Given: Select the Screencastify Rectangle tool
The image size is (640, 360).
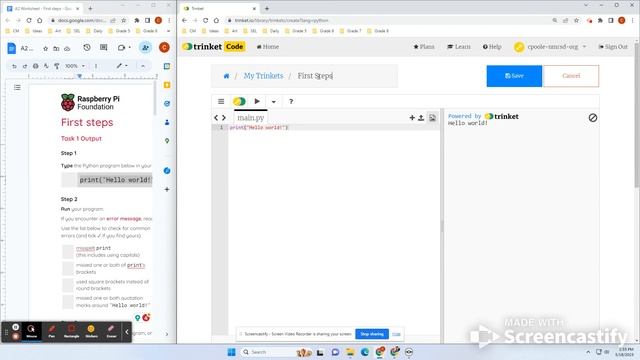Looking at the screenshot, I should click(71, 331).
